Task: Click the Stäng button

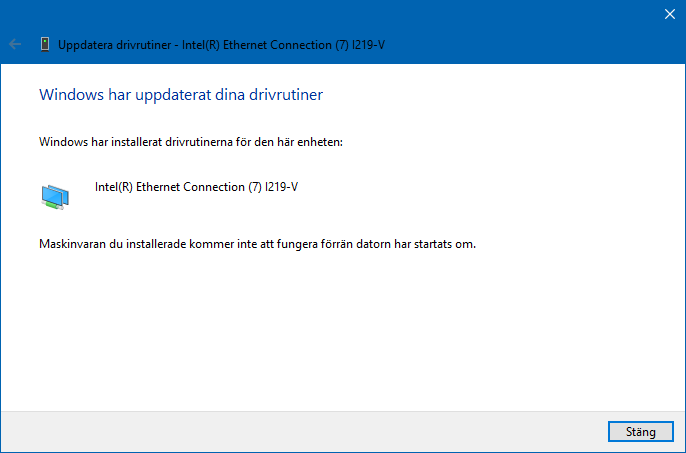Action: [640, 432]
